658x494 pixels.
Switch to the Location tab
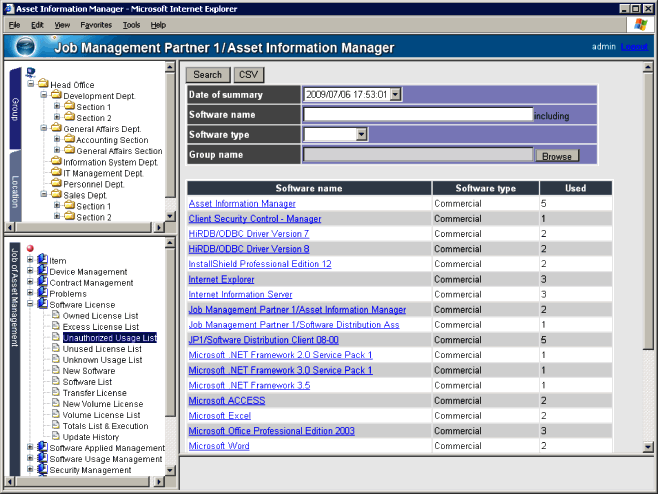coord(15,191)
